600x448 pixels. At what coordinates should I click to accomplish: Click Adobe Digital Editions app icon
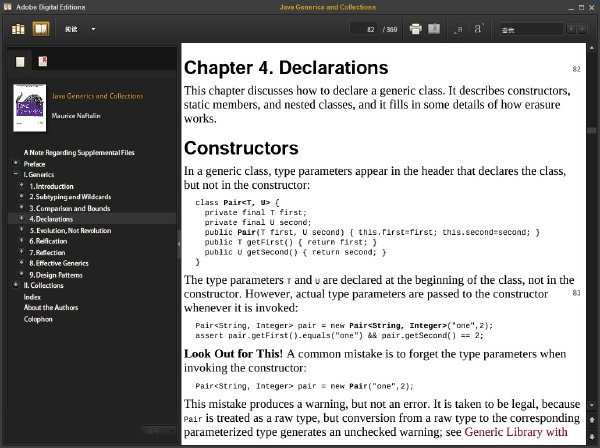7,7
